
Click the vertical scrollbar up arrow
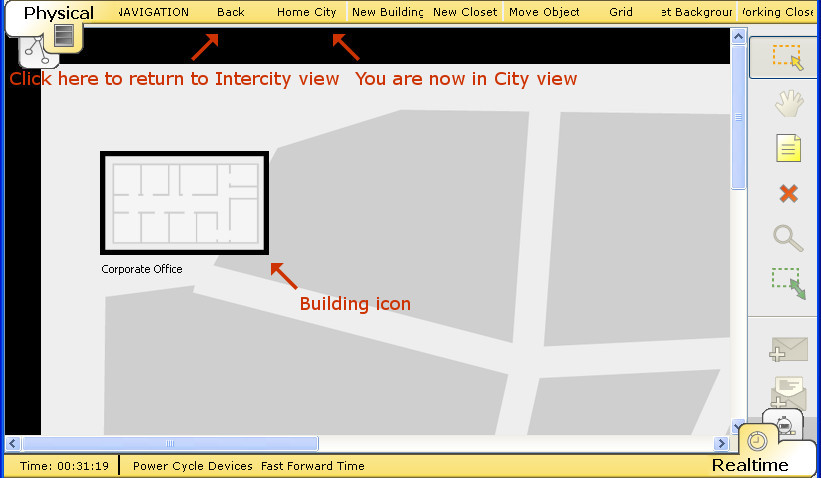[738, 37]
